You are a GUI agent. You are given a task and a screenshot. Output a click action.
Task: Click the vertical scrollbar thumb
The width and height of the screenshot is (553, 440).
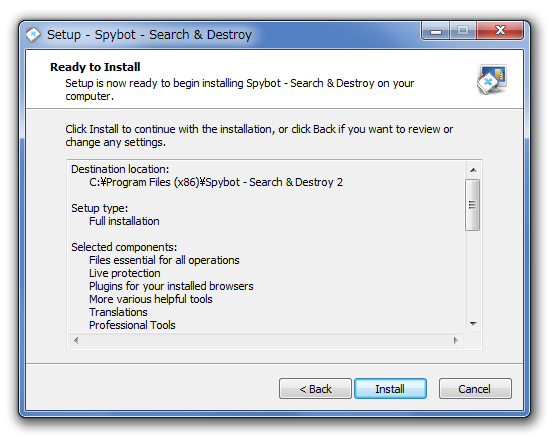(x=473, y=205)
